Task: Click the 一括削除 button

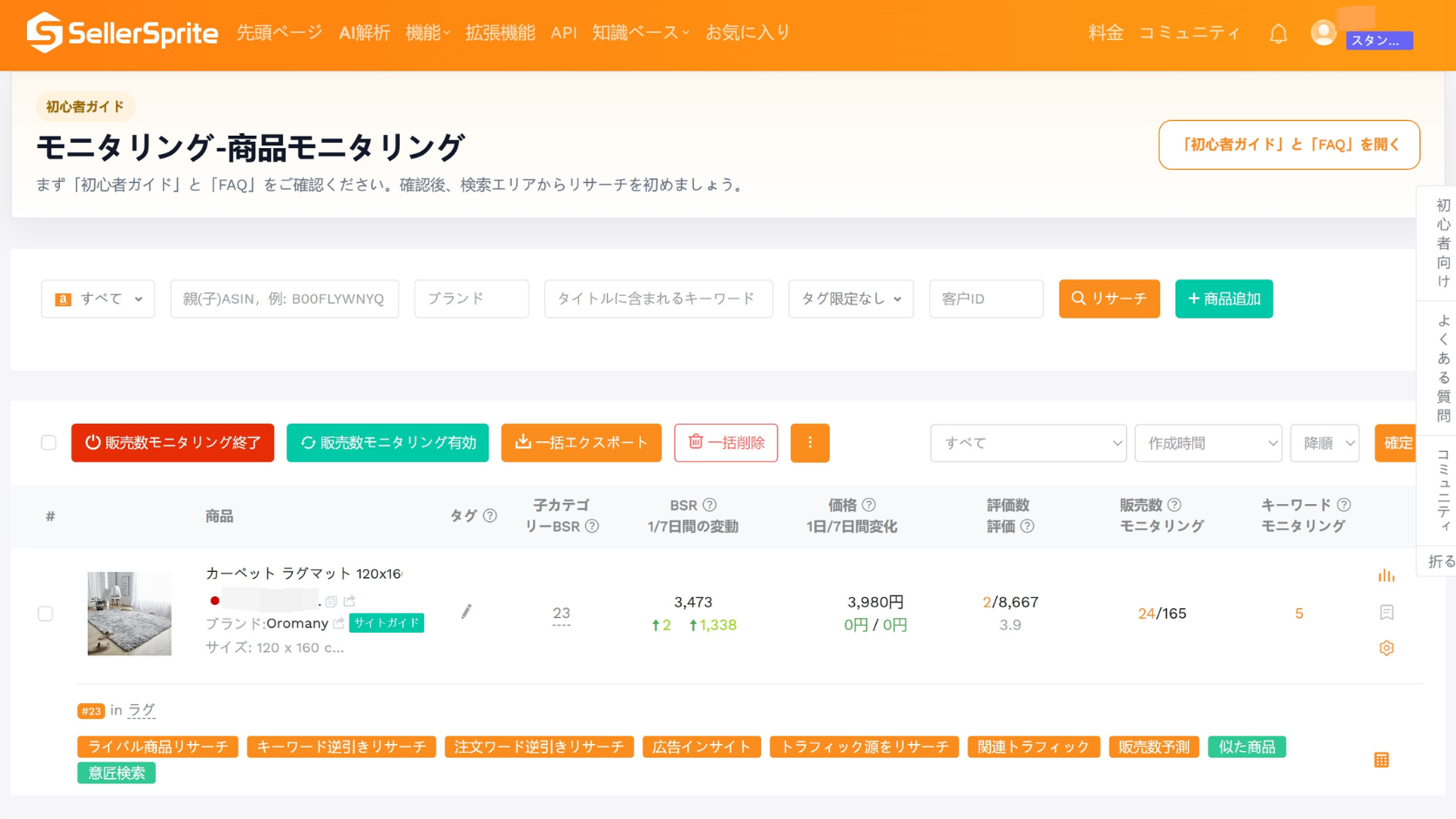Action: (726, 443)
